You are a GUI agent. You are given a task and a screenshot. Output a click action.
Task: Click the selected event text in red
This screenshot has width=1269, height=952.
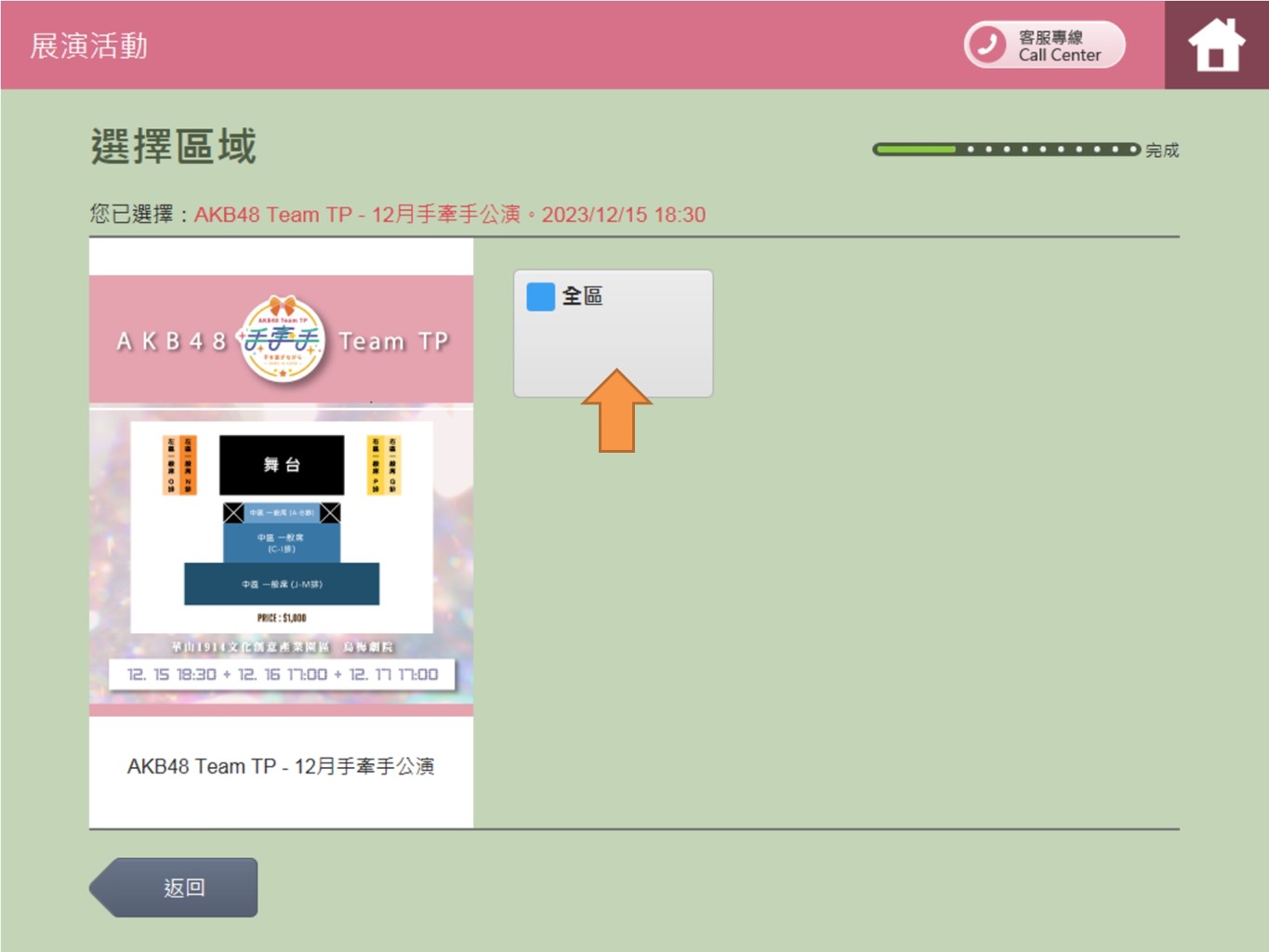click(449, 215)
